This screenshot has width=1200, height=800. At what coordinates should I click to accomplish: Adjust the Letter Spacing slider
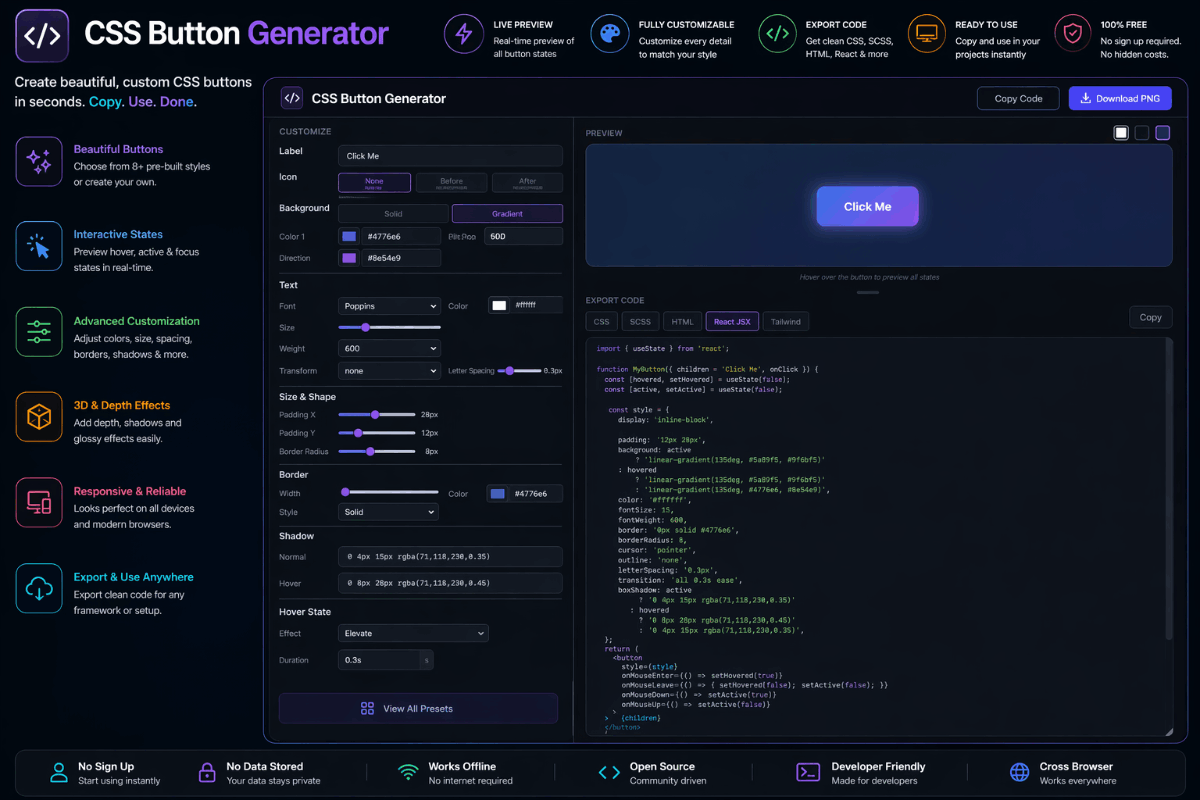coord(519,371)
